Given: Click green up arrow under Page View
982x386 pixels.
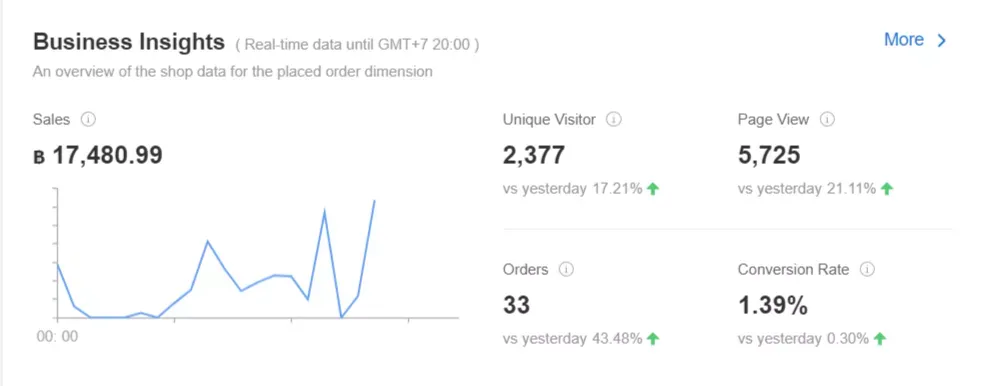Looking at the screenshot, I should click(x=886, y=189).
